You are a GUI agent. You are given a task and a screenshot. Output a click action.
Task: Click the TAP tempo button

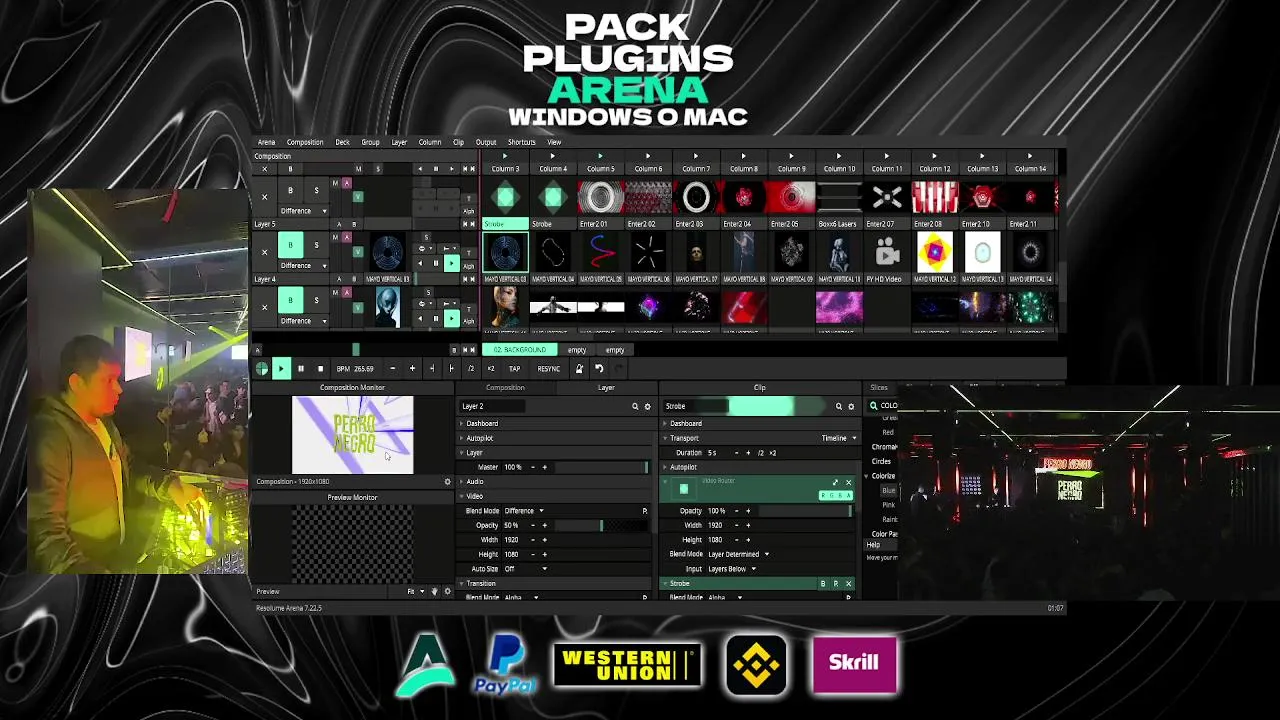coord(514,369)
